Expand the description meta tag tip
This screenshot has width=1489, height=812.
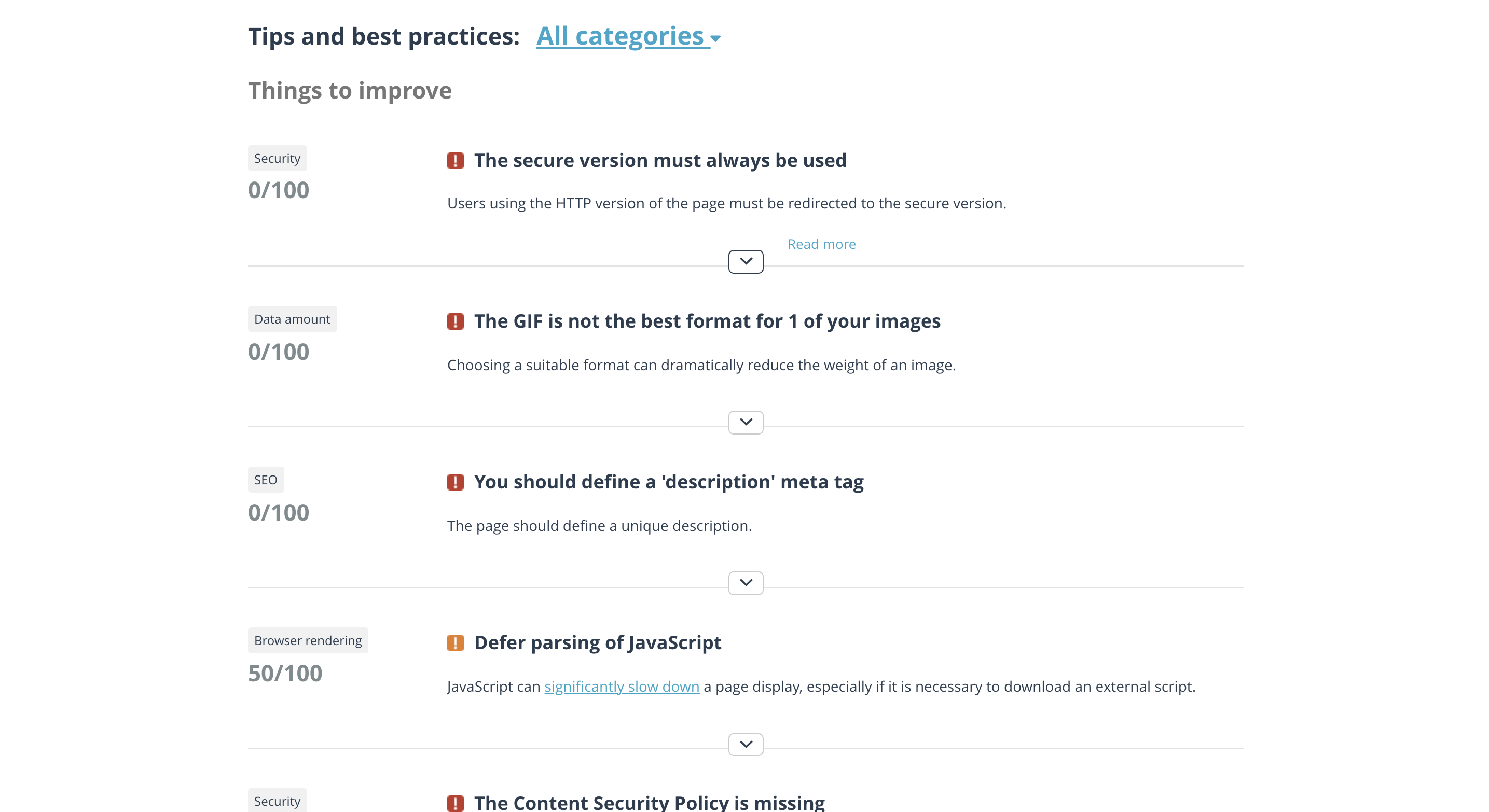(746, 583)
